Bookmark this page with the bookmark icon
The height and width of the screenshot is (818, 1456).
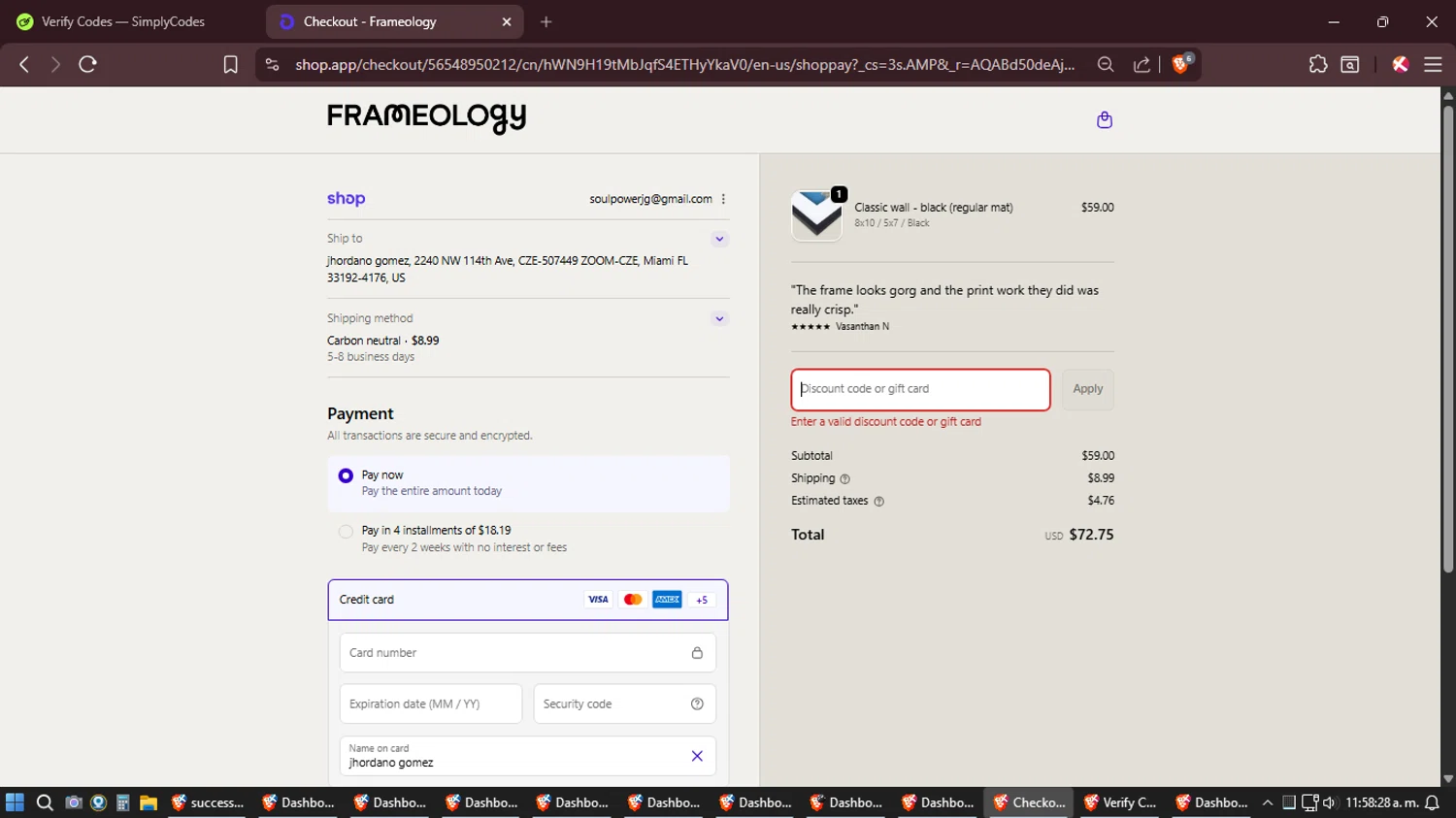pos(230,64)
